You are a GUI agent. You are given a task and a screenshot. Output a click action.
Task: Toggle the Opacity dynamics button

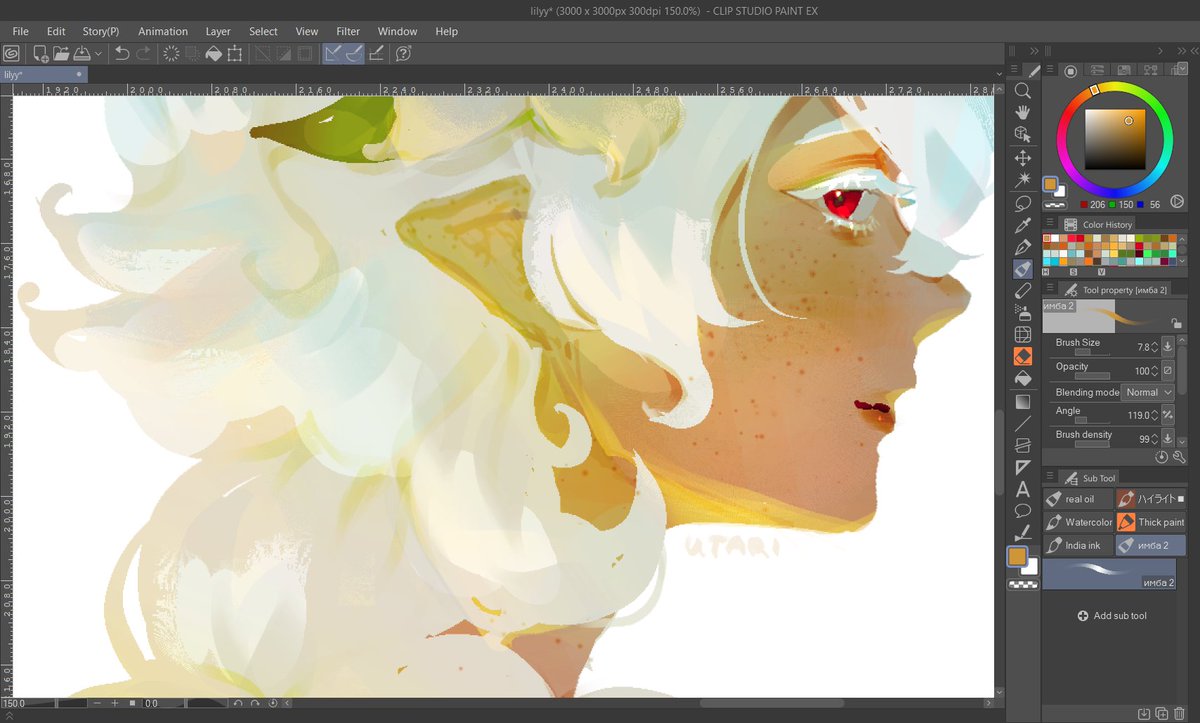(x=1168, y=369)
